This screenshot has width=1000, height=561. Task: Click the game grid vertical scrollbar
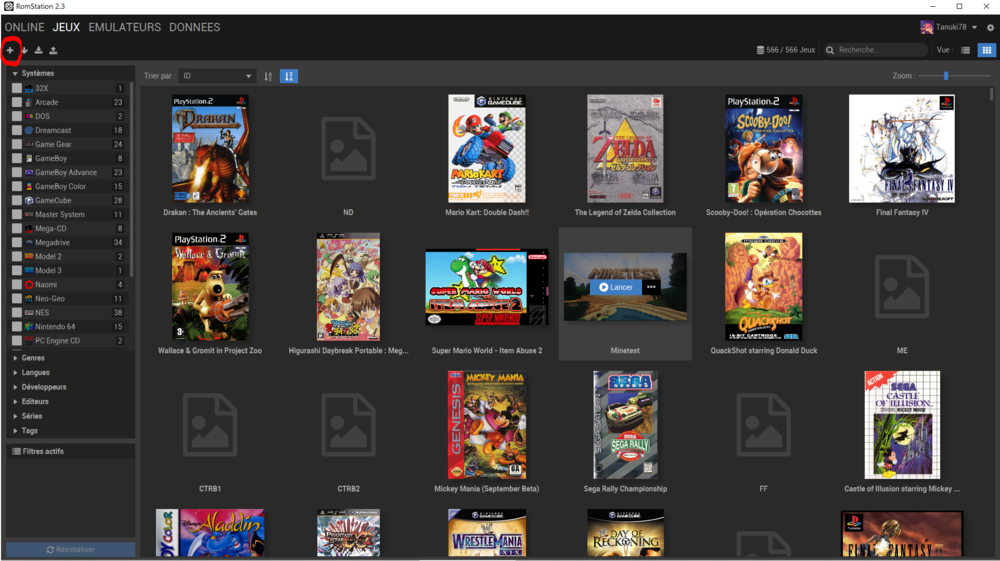point(992,94)
